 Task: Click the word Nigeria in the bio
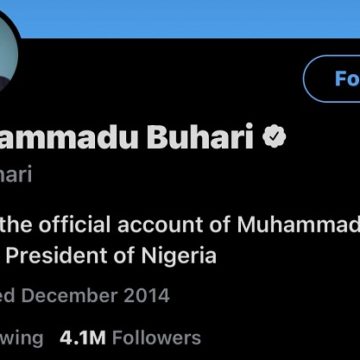tap(179, 256)
